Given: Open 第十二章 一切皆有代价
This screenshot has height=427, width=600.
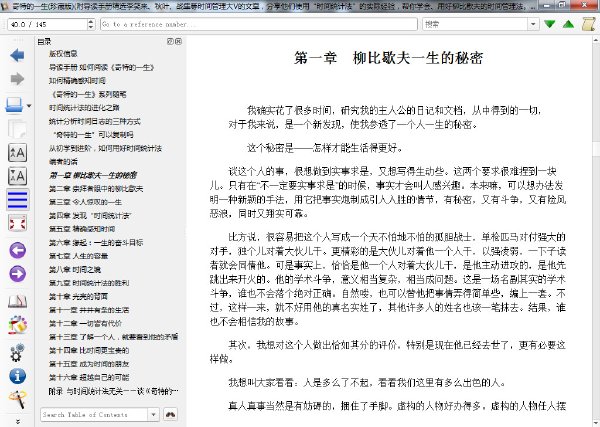Looking at the screenshot, I should [x=85, y=323].
